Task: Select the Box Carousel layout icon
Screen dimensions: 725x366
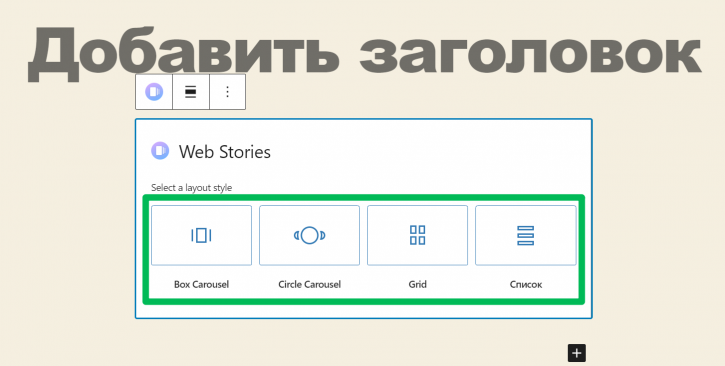Action: (201, 235)
